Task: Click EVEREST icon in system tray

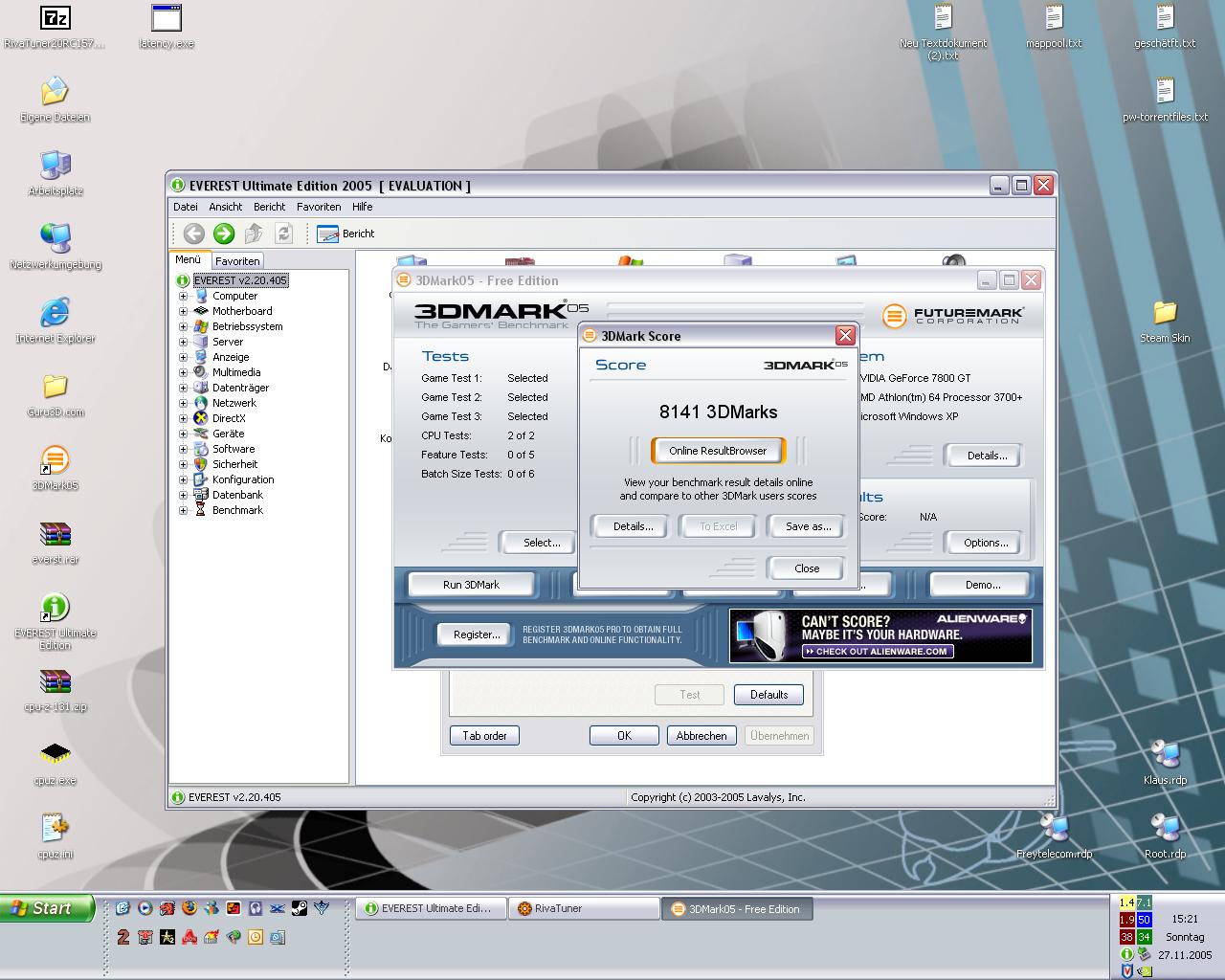Action: click(1126, 954)
